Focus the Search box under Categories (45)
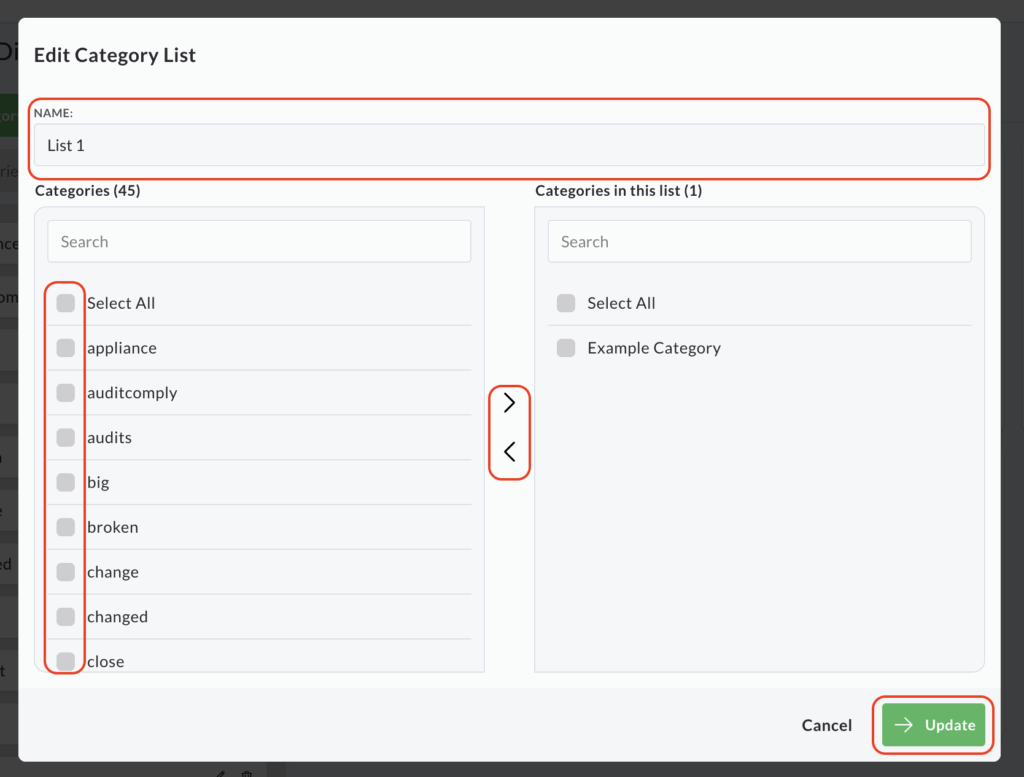 pos(259,242)
